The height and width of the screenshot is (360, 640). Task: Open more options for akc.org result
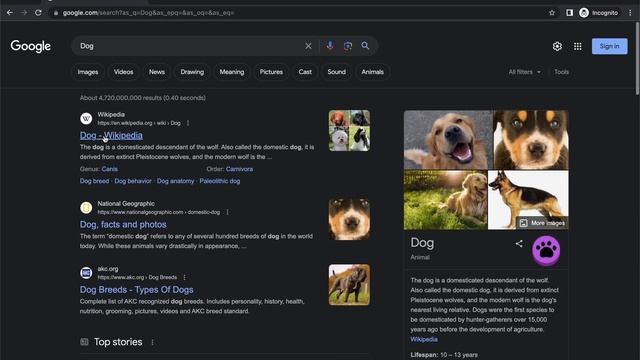click(x=184, y=278)
